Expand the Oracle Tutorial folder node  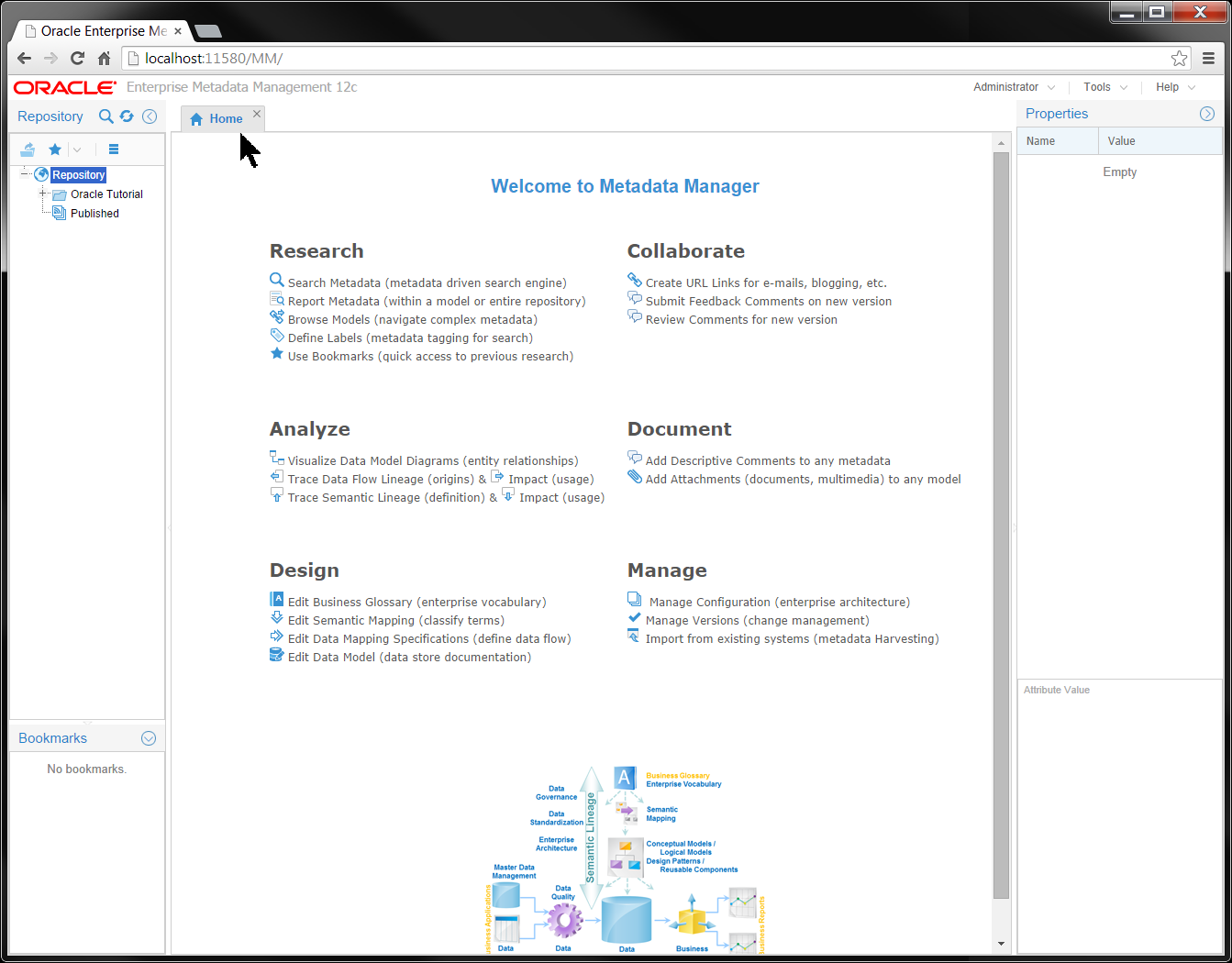tap(43, 194)
